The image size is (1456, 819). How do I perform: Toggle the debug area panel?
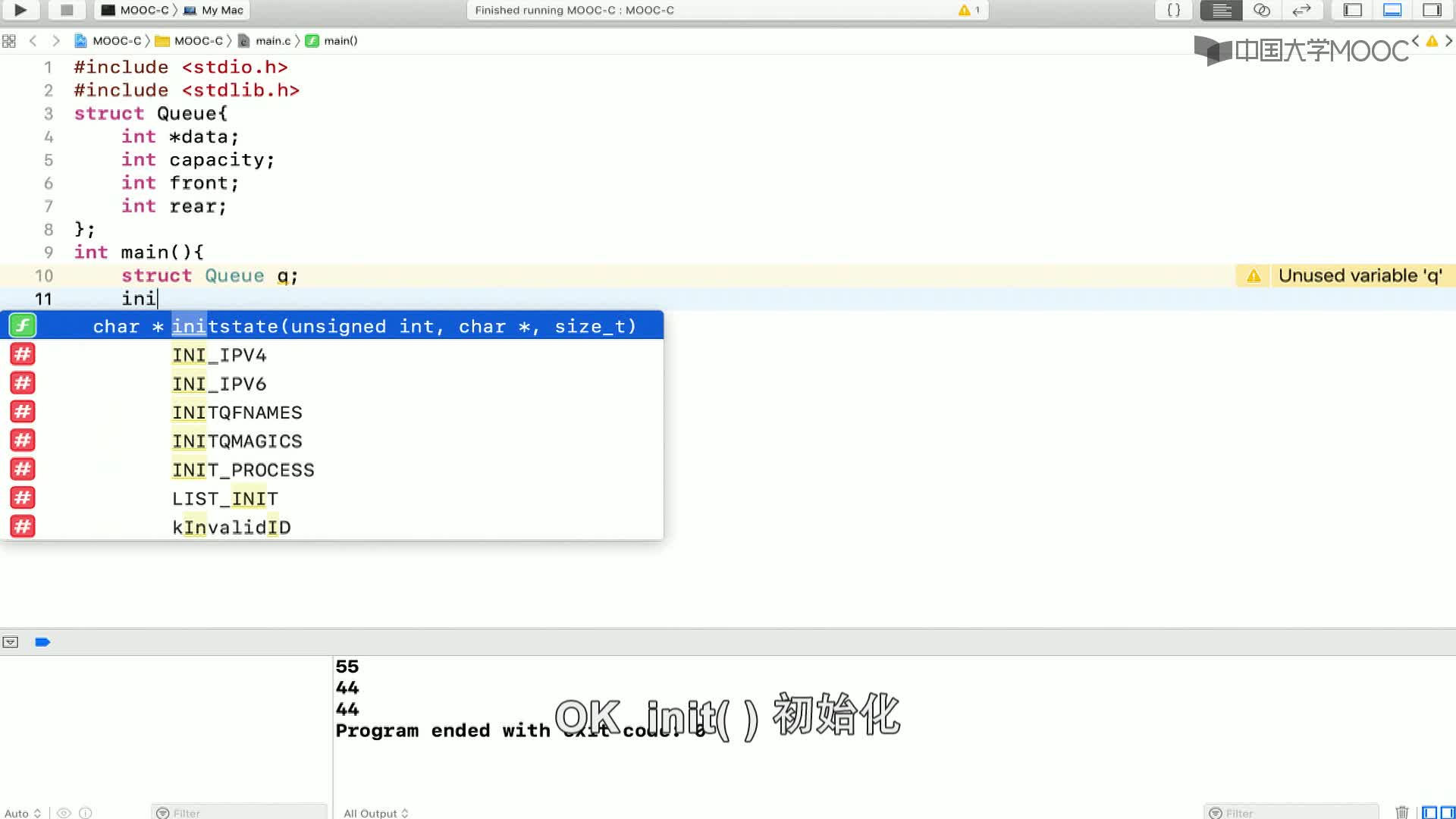pyautogui.click(x=1392, y=10)
